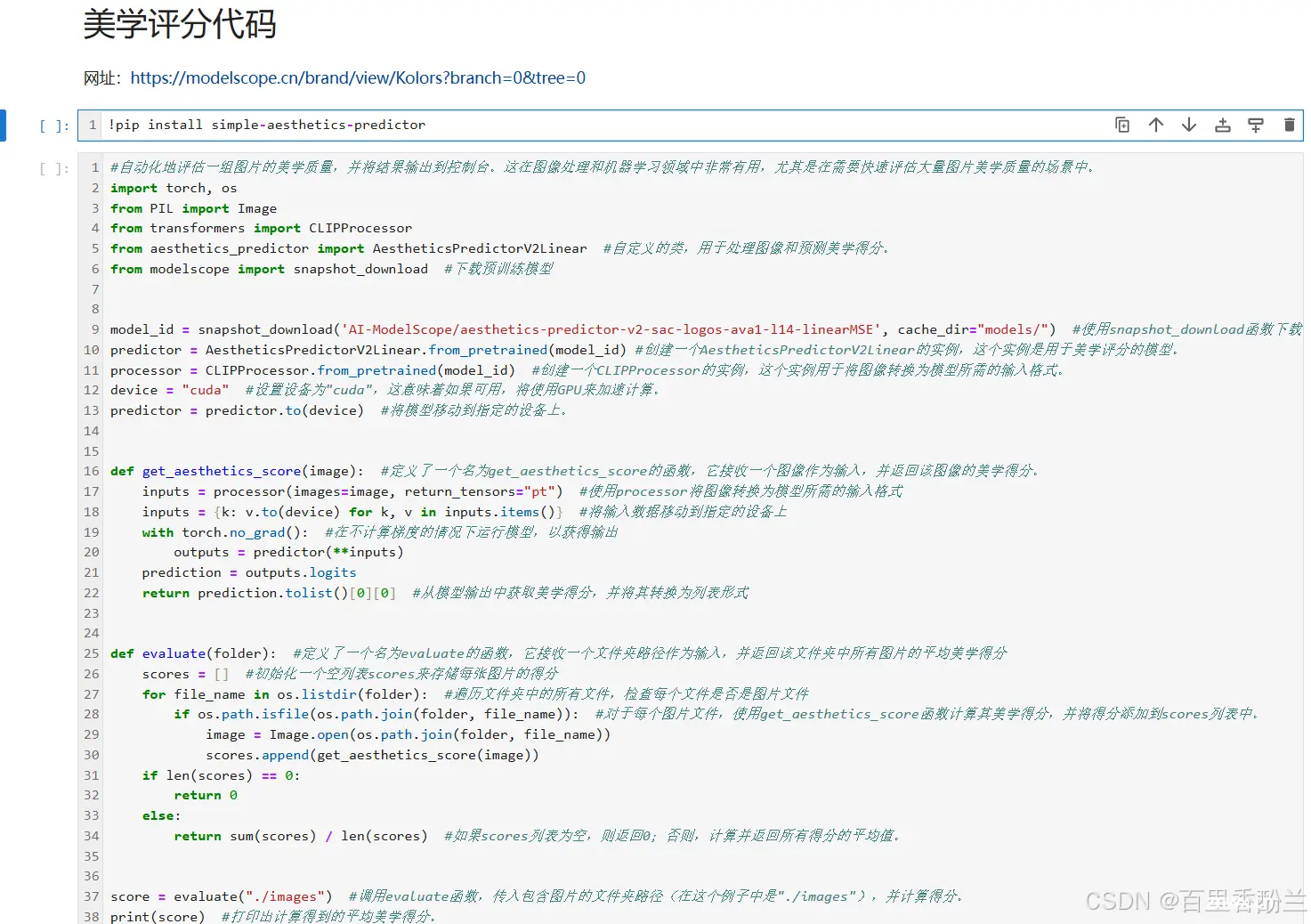Click the 'print(score)' line
1311x924 pixels.
[158, 916]
